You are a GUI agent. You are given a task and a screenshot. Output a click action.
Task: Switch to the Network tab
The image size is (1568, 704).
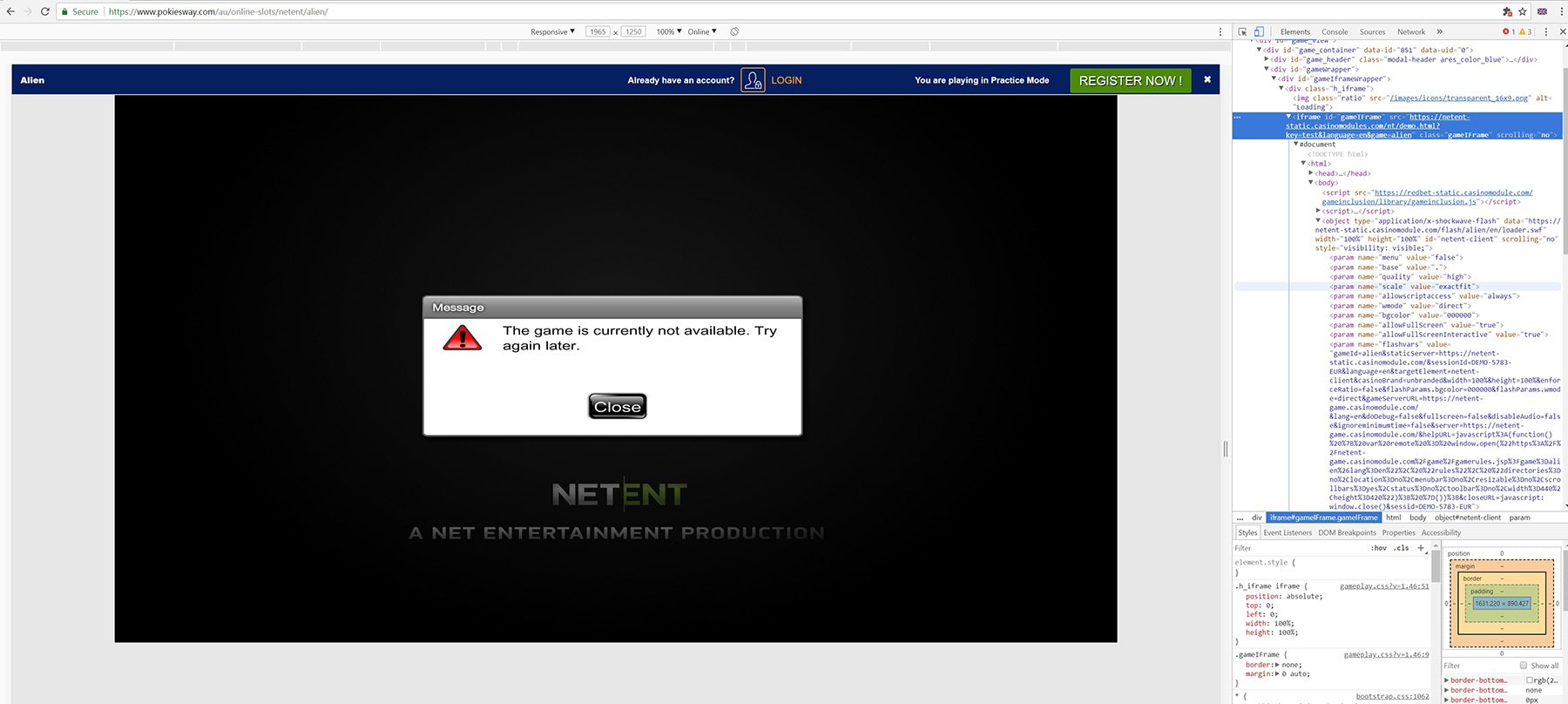[x=1411, y=31]
